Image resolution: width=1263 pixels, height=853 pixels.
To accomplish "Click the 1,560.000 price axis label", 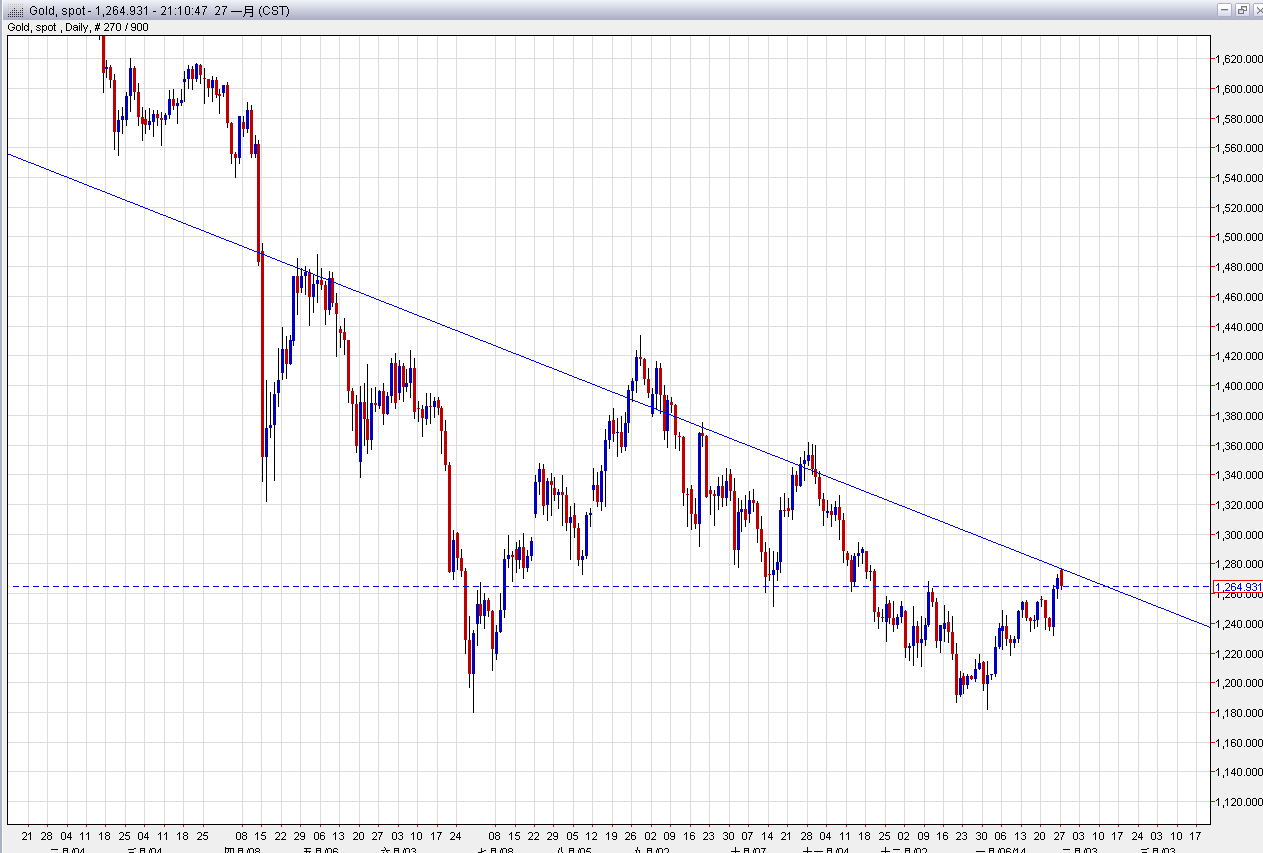I will [1238, 148].
